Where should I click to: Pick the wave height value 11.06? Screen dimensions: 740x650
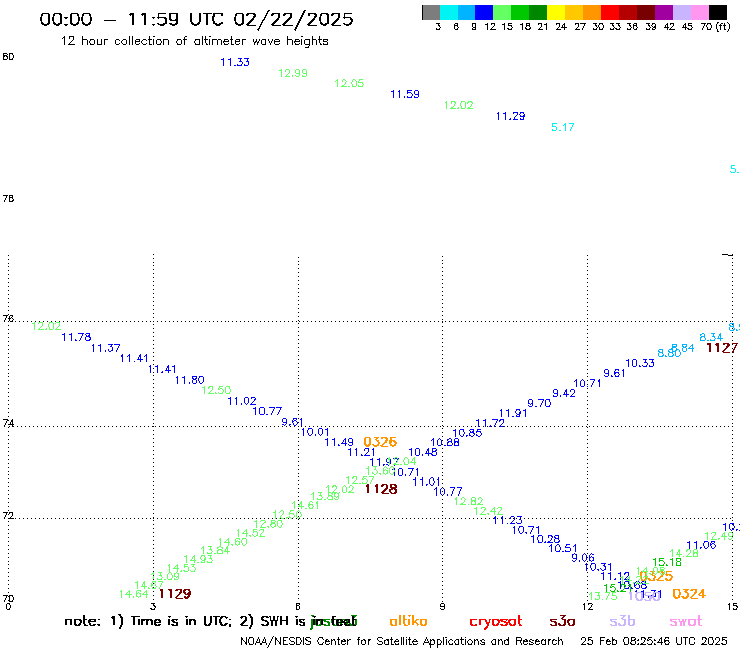tap(701, 545)
